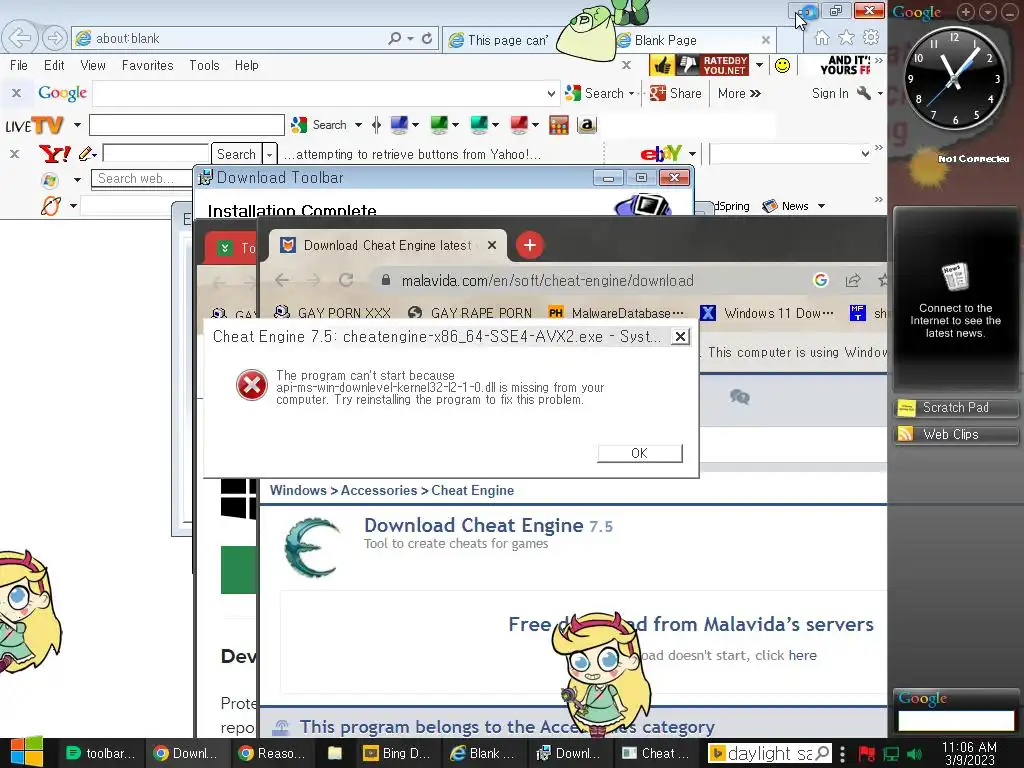Click the malavida.com URL in Chrome

coord(547,281)
